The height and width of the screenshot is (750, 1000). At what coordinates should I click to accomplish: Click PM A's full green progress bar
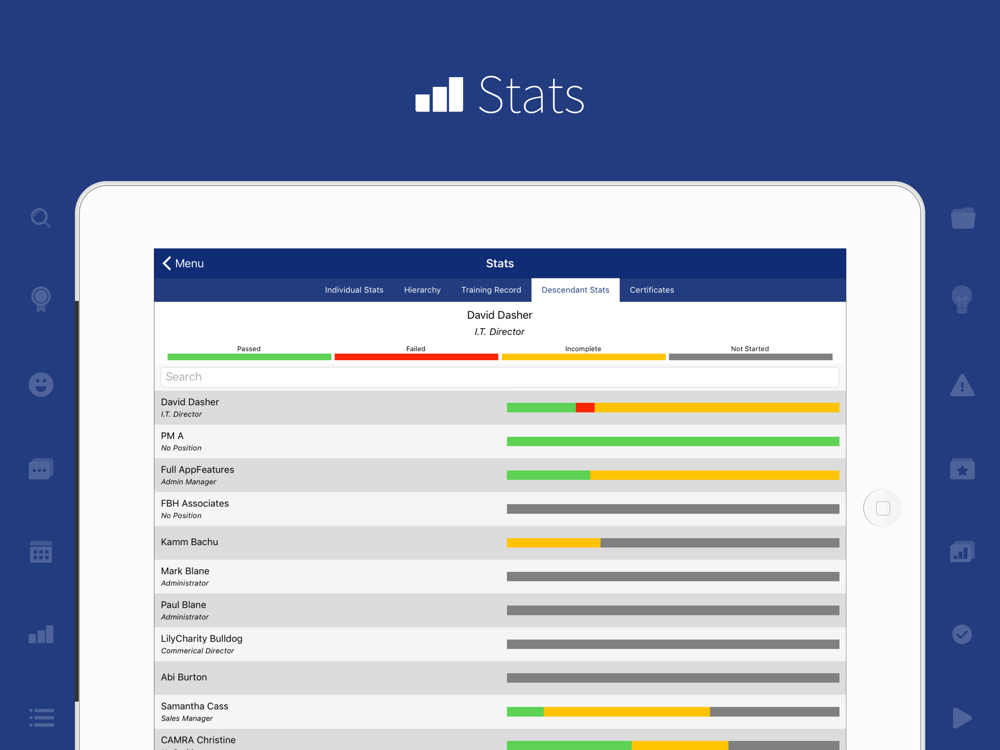673,441
